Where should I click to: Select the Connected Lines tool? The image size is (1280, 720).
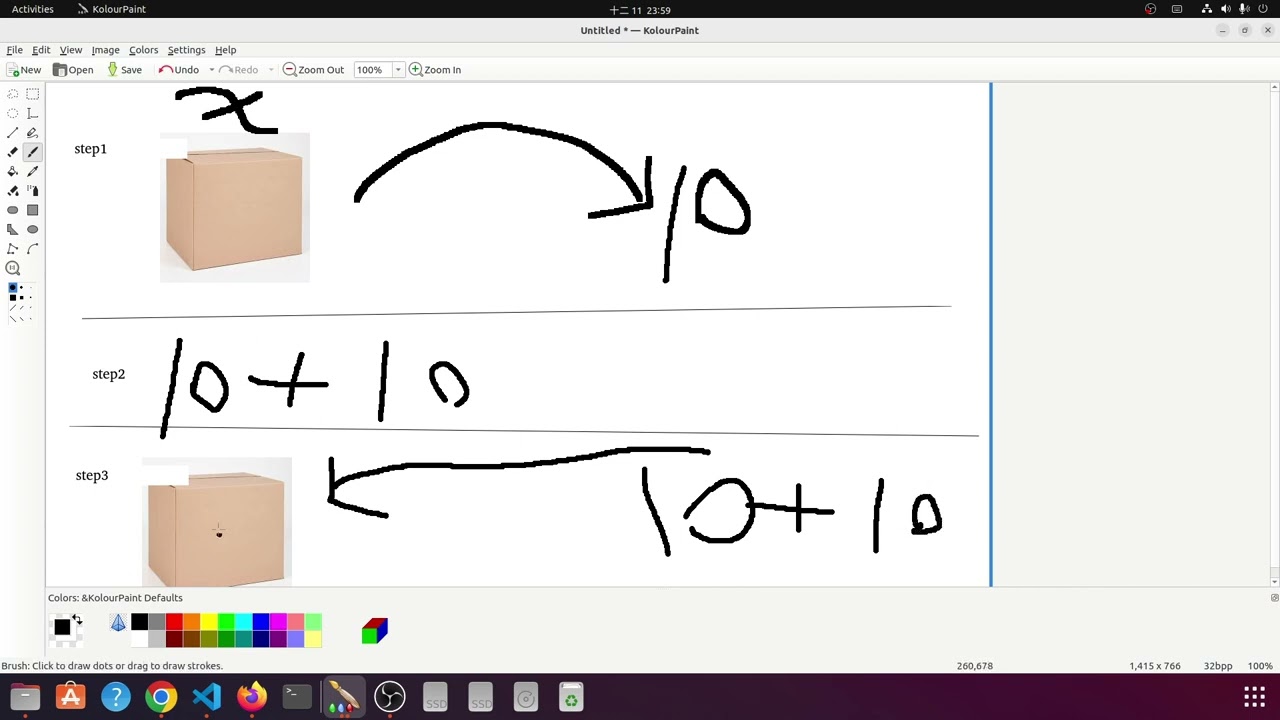[13, 248]
